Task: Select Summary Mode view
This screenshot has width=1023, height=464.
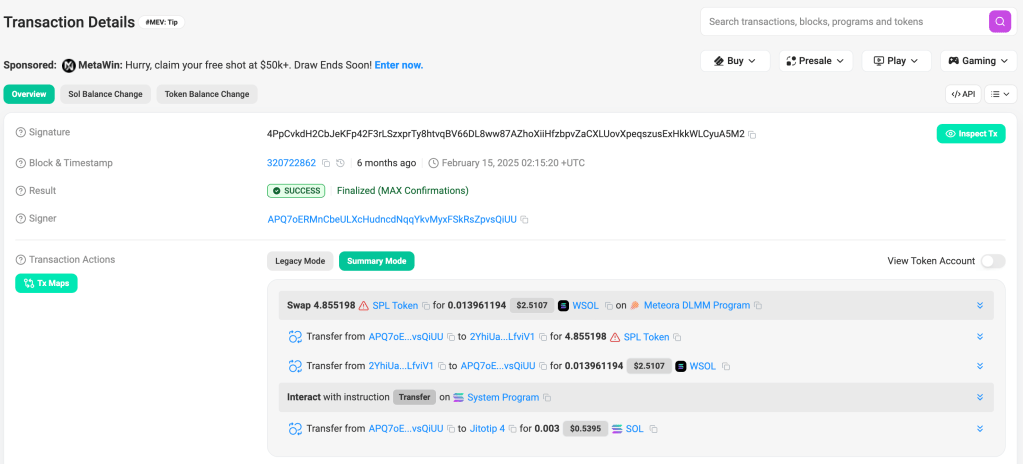Action: pos(376,261)
